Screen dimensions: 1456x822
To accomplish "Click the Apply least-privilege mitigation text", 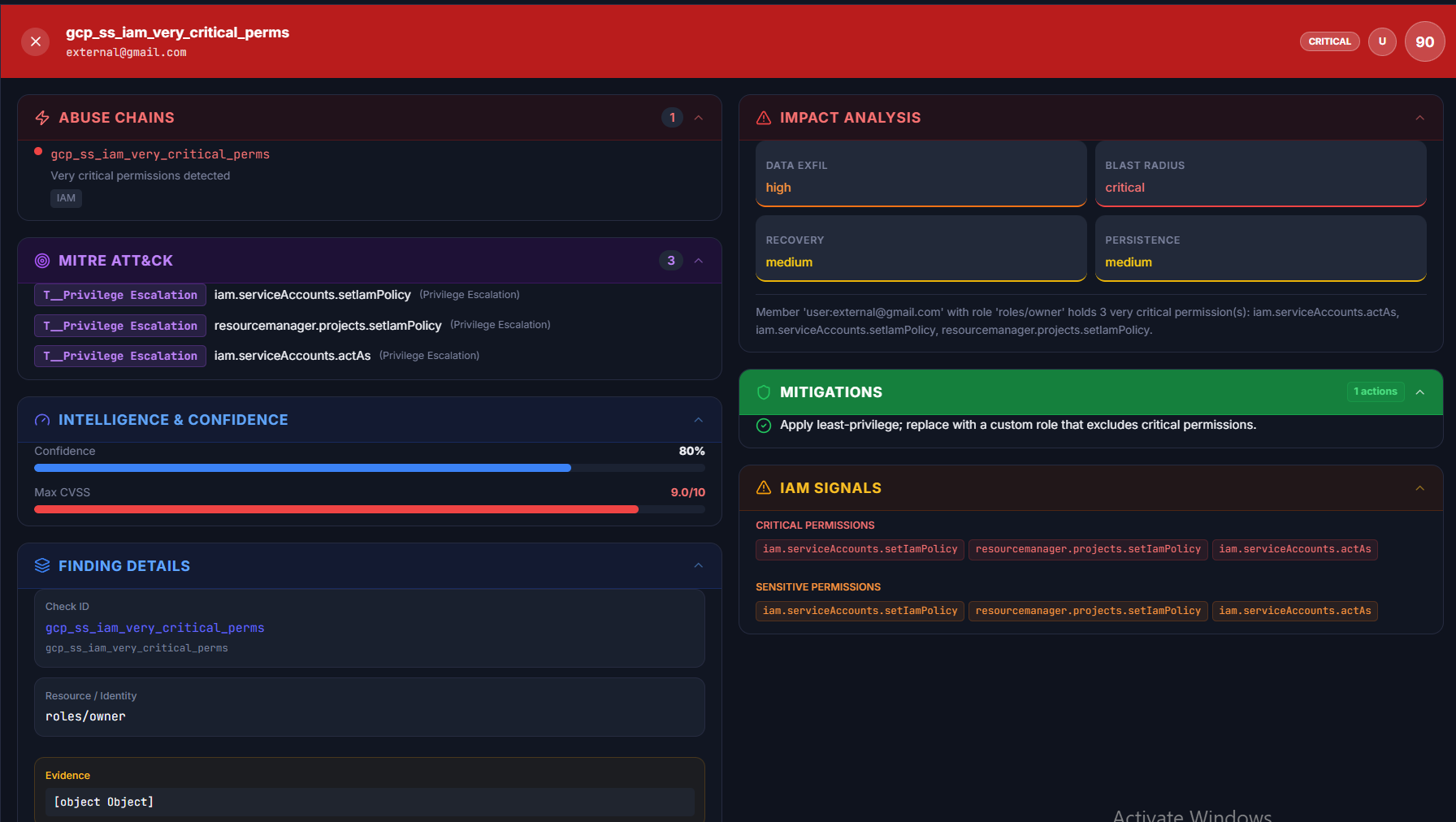I will tap(1018, 425).
